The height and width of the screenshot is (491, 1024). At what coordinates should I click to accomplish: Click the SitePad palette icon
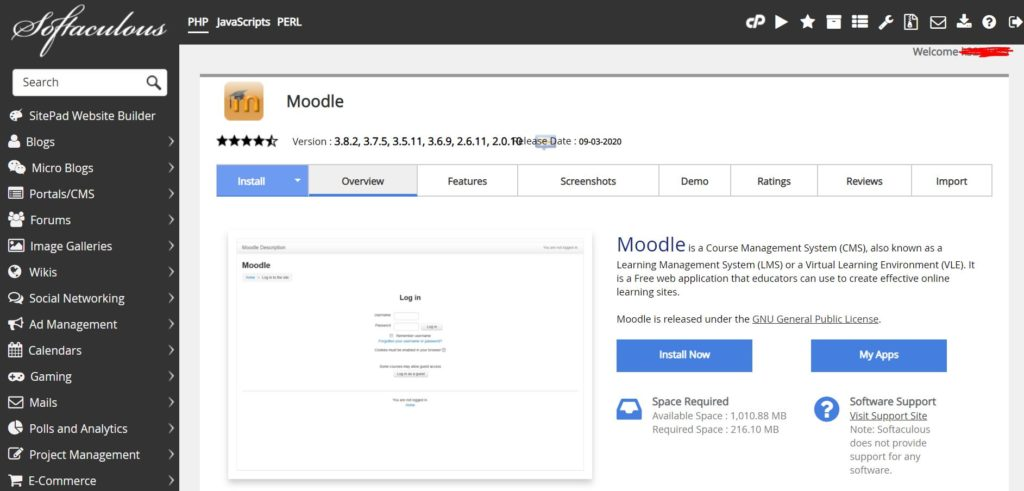(x=16, y=116)
